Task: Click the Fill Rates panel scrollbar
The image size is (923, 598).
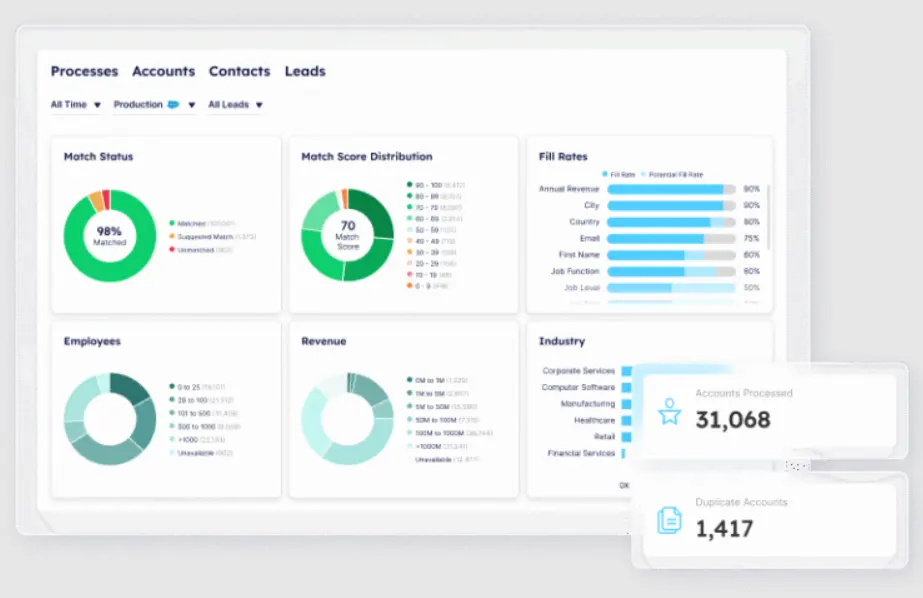Action: [768, 217]
